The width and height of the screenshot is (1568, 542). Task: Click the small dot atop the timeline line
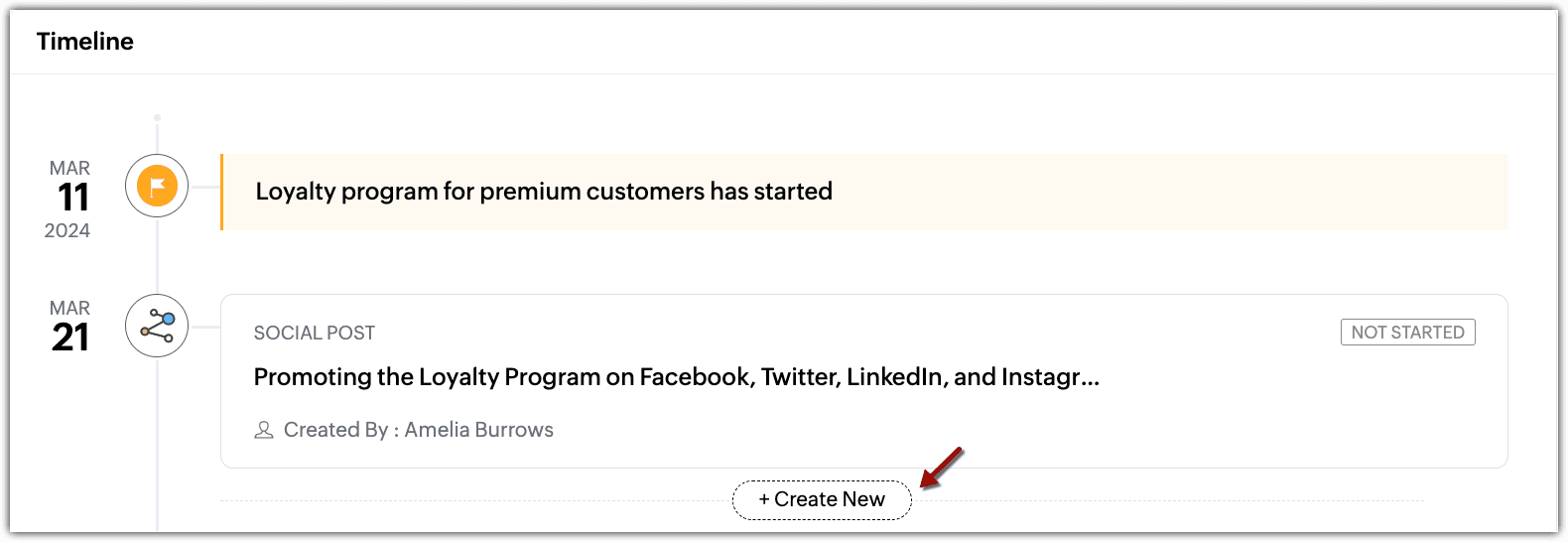point(157,118)
